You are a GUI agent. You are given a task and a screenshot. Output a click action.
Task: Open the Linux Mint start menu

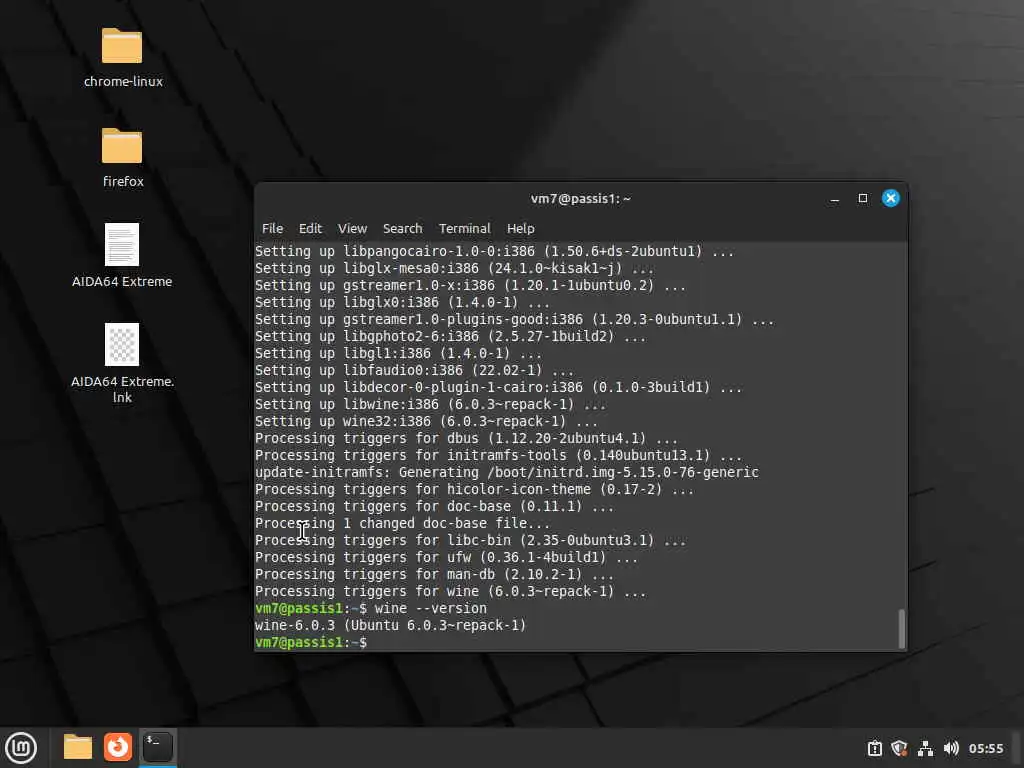point(21,748)
